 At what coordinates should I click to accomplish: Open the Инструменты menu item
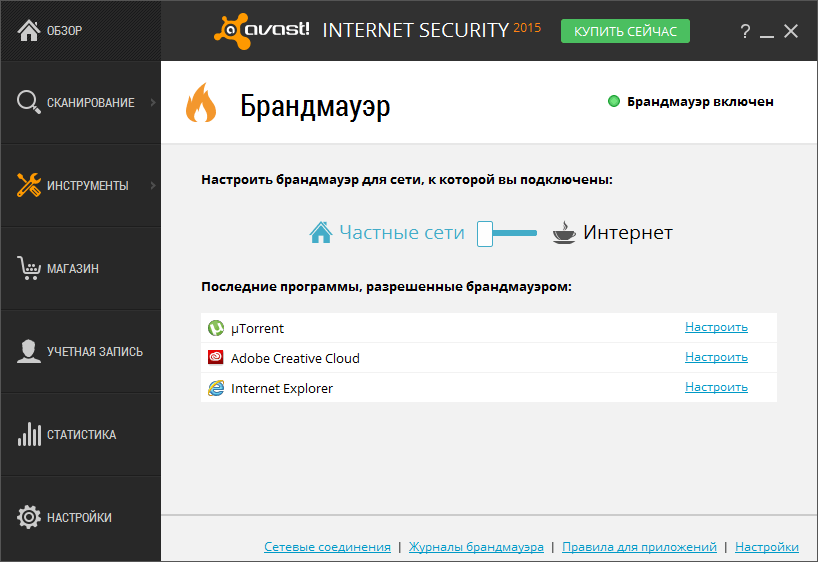pos(81,185)
